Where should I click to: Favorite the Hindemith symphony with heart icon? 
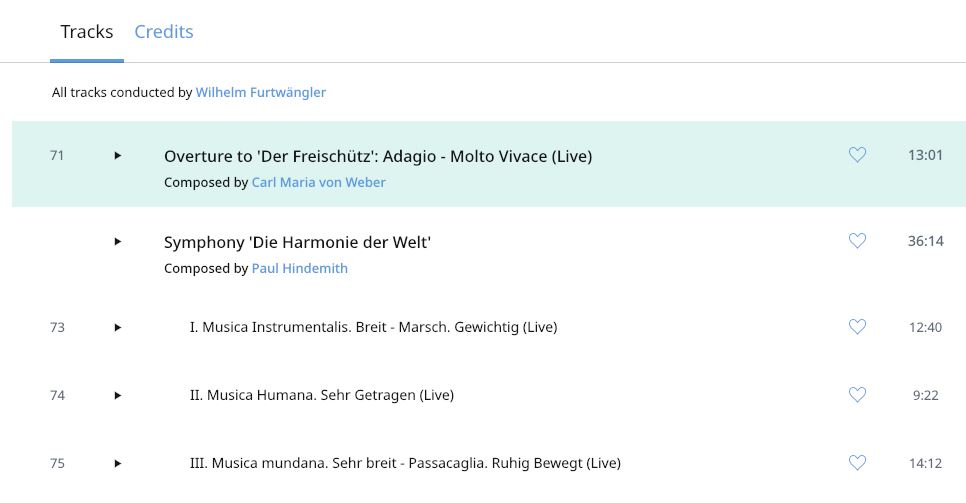tap(858, 240)
